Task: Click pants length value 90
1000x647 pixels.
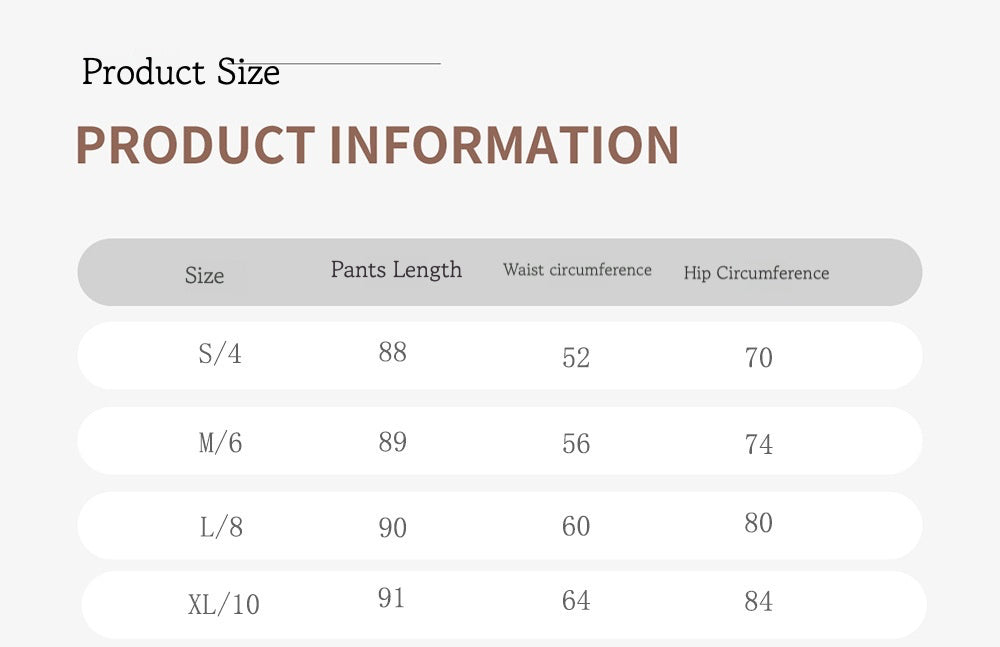Action: [392, 527]
